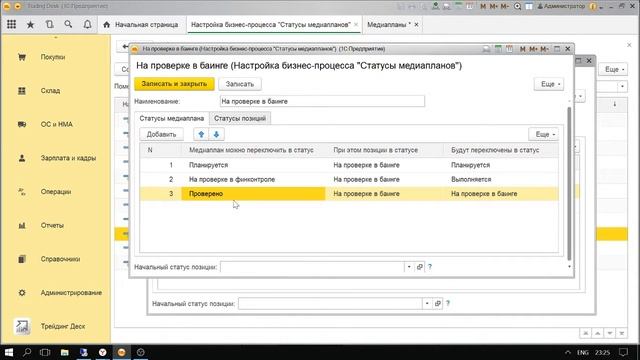Click the Зарплата и кадры person icon

(x=22, y=158)
